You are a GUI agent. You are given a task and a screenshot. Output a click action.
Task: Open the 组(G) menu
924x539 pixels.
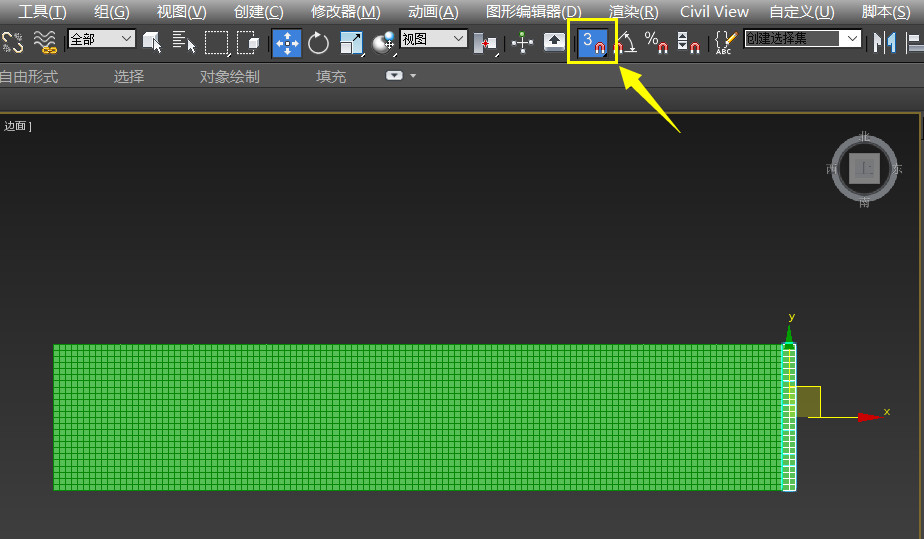point(111,12)
